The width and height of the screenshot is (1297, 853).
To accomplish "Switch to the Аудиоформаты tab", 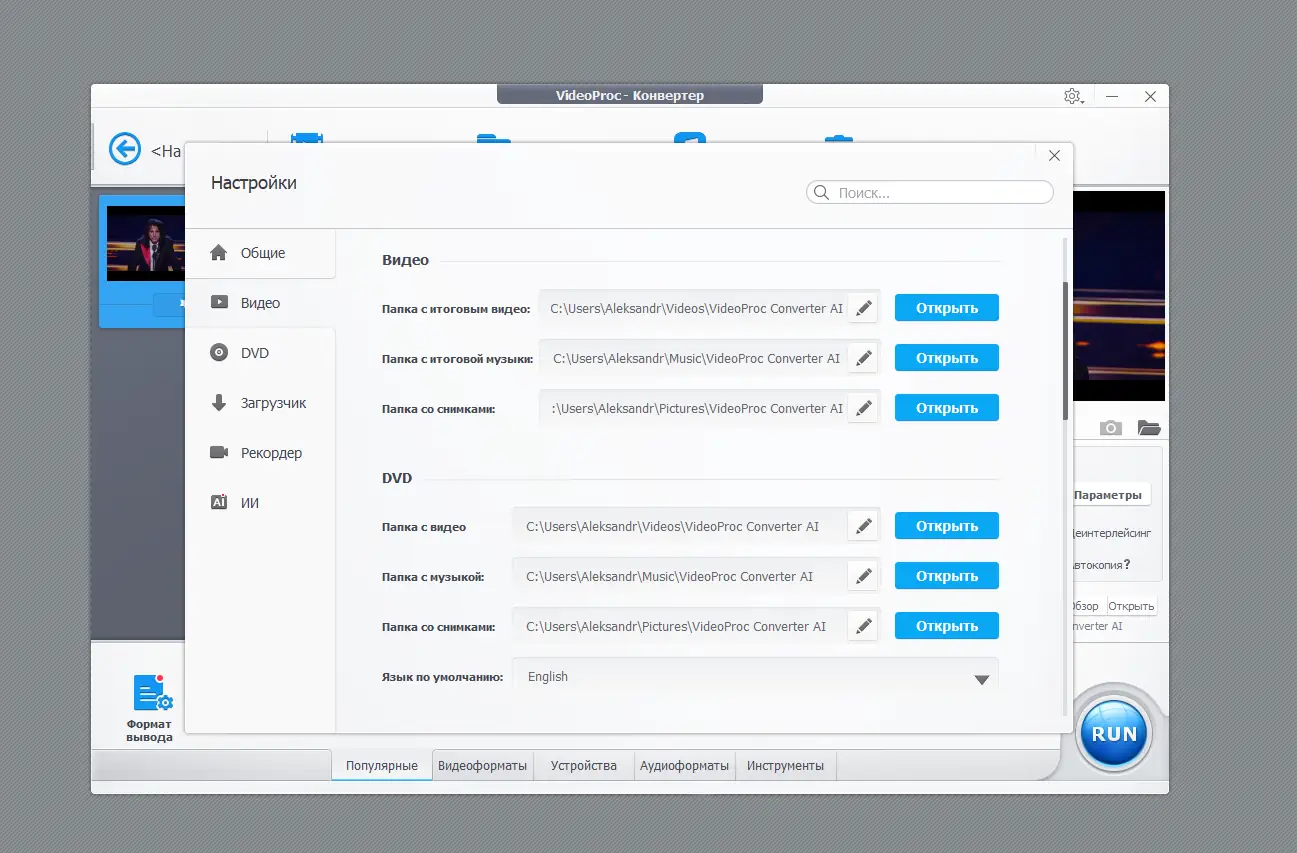I will coord(685,766).
